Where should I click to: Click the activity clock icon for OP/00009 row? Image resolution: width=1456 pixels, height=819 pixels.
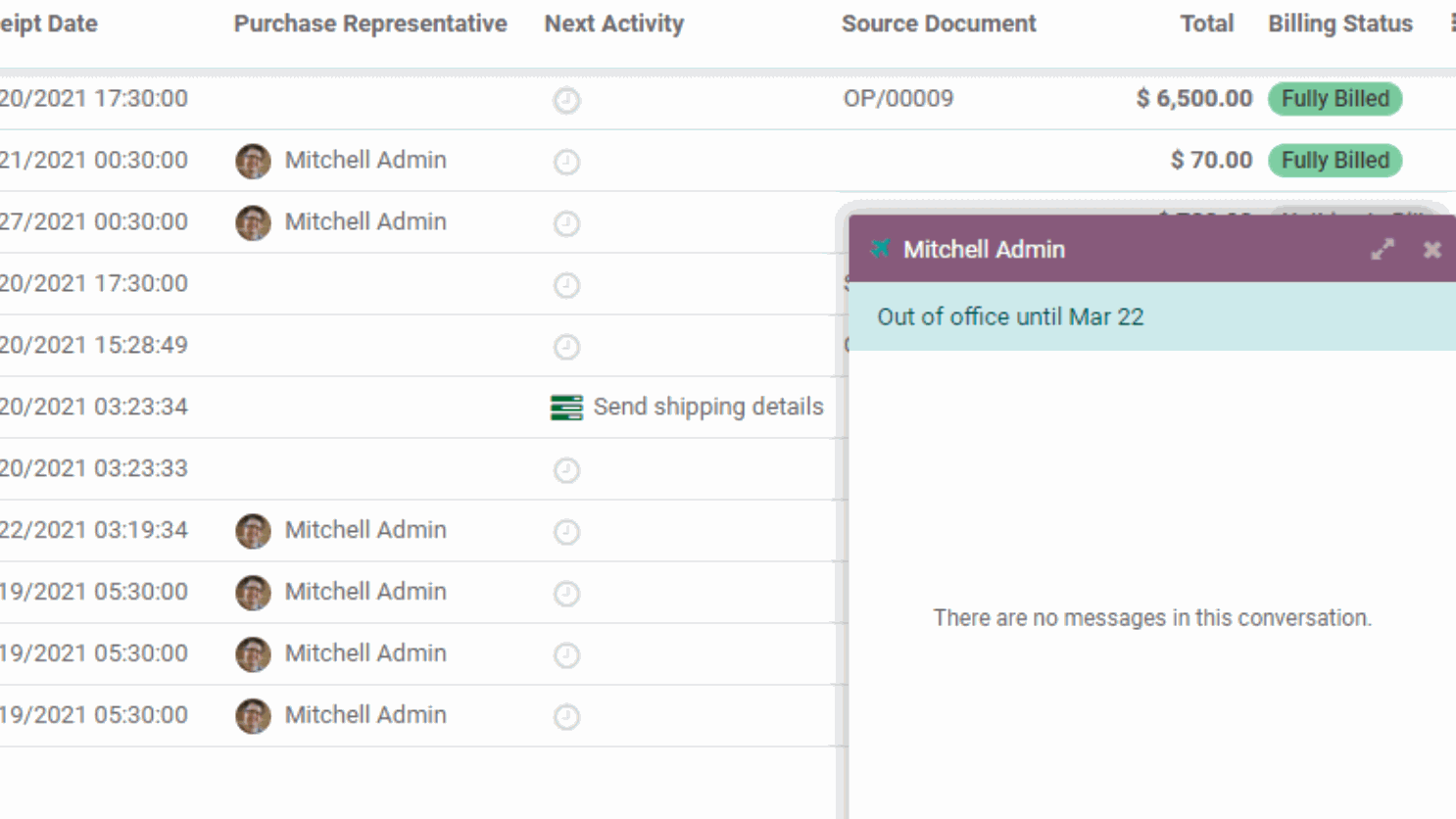pyautogui.click(x=566, y=100)
